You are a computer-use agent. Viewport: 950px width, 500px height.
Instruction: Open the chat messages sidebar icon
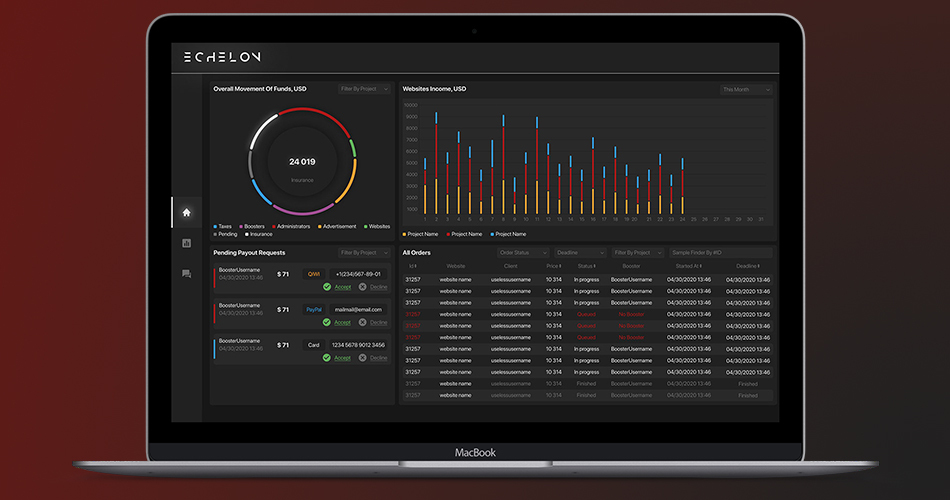(x=187, y=274)
